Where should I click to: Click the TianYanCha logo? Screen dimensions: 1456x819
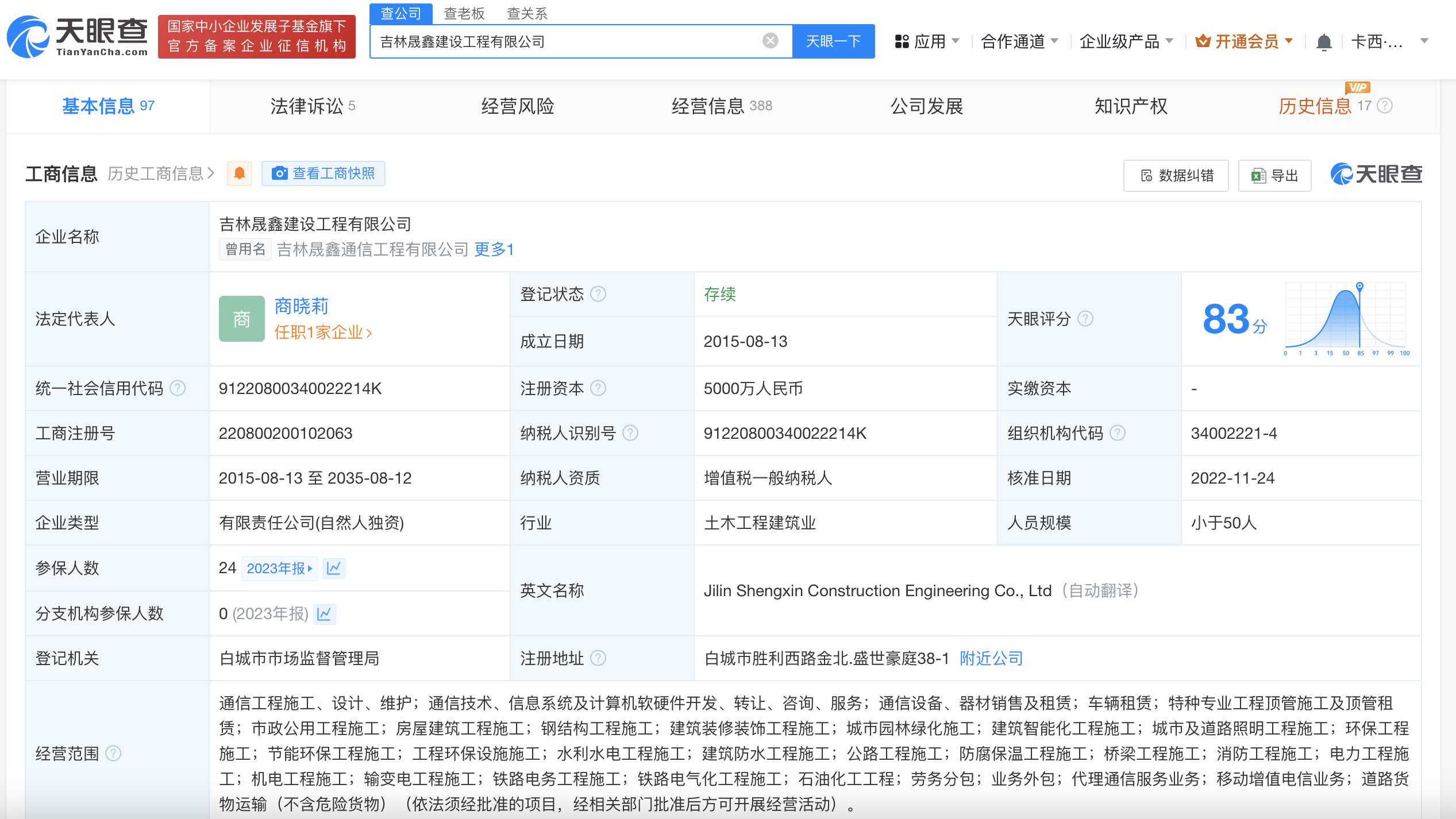pyautogui.click(x=78, y=37)
